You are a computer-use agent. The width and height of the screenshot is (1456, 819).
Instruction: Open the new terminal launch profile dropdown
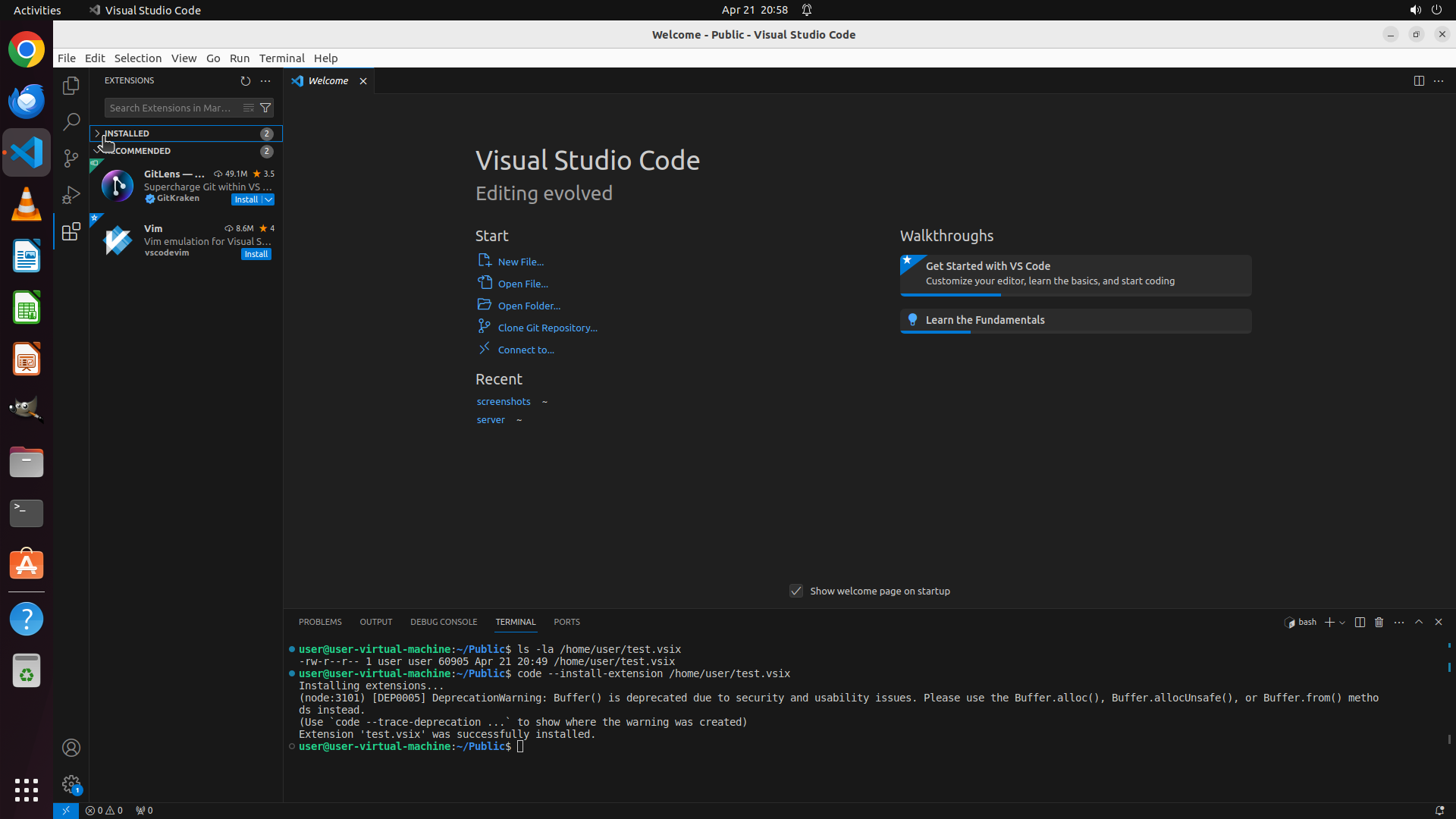click(1342, 623)
